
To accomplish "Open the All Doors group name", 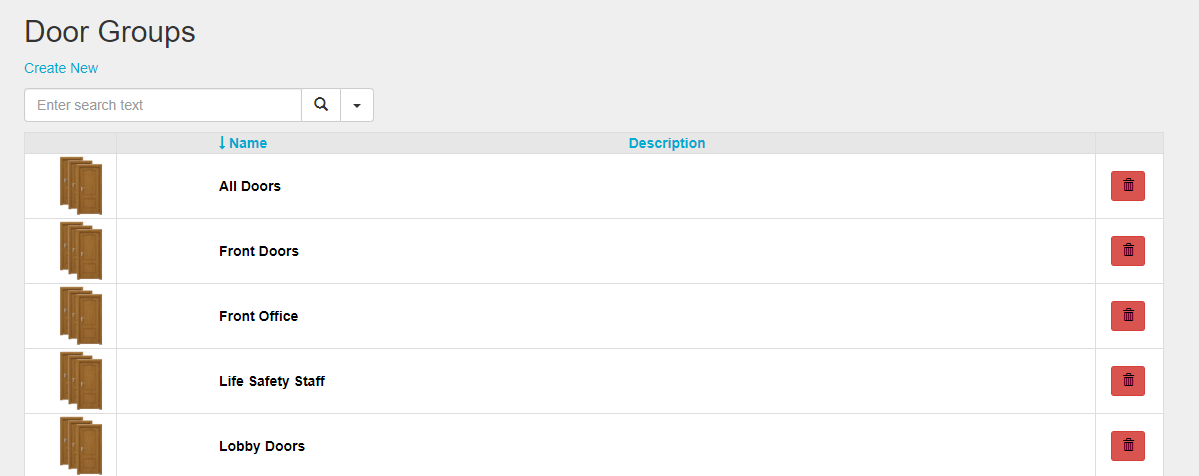I will tap(250, 186).
